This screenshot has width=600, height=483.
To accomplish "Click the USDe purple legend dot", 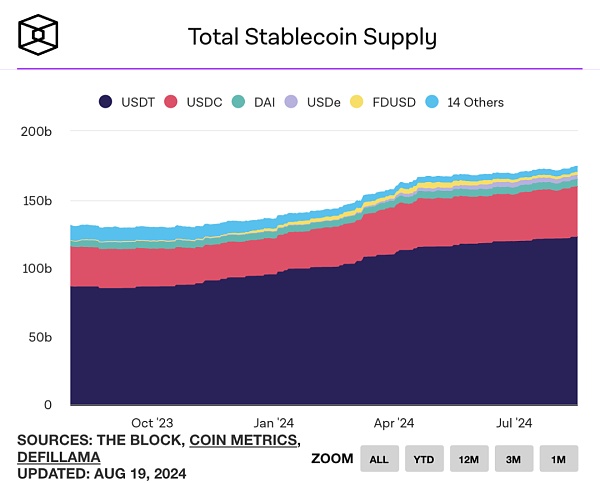I will pos(291,102).
